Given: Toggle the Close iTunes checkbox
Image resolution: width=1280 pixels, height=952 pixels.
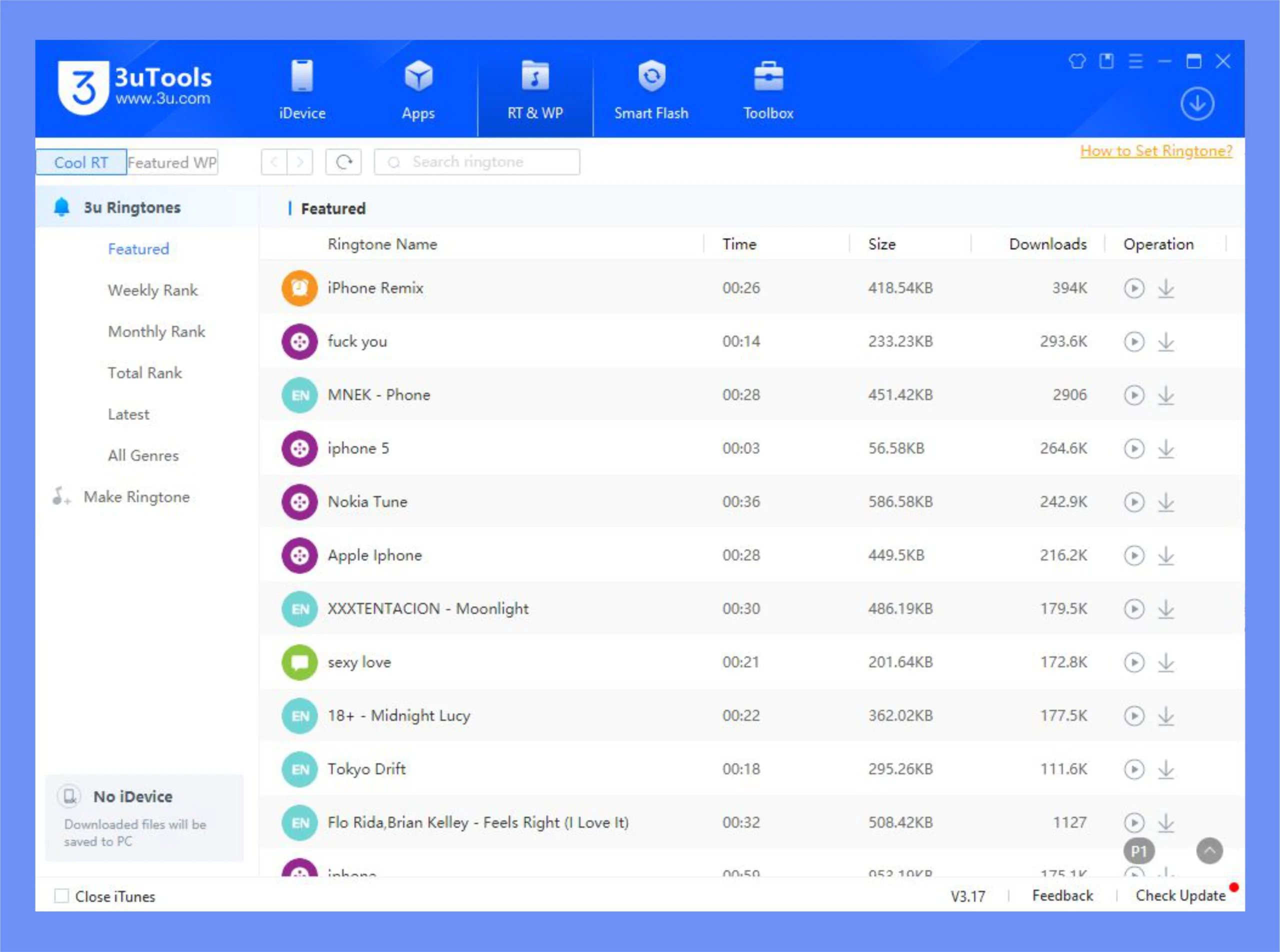Looking at the screenshot, I should 61,896.
